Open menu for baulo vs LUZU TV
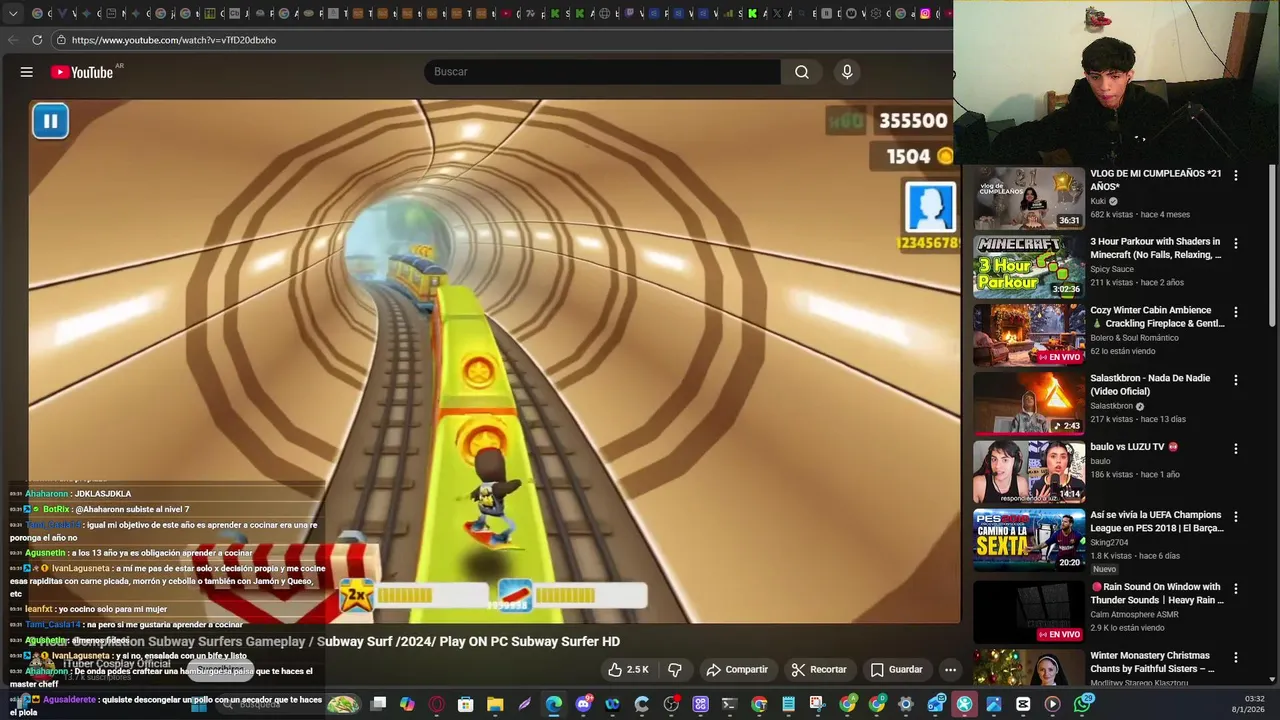Screen dimensions: 1280x720 [x=1236, y=449]
